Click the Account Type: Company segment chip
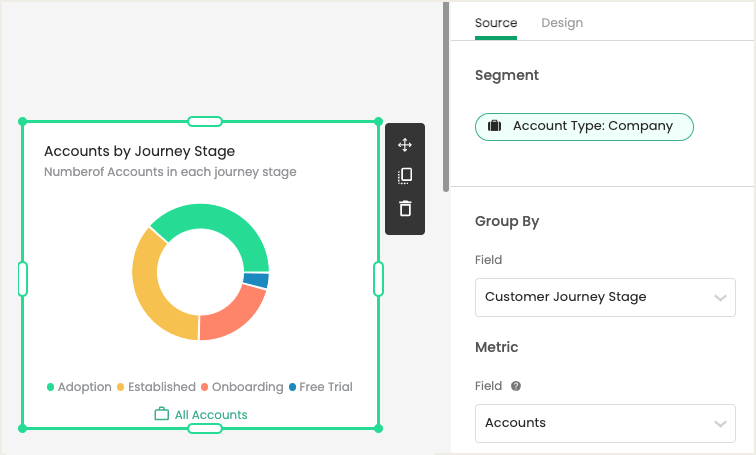This screenshot has height=455, width=756. pyautogui.click(x=584, y=127)
